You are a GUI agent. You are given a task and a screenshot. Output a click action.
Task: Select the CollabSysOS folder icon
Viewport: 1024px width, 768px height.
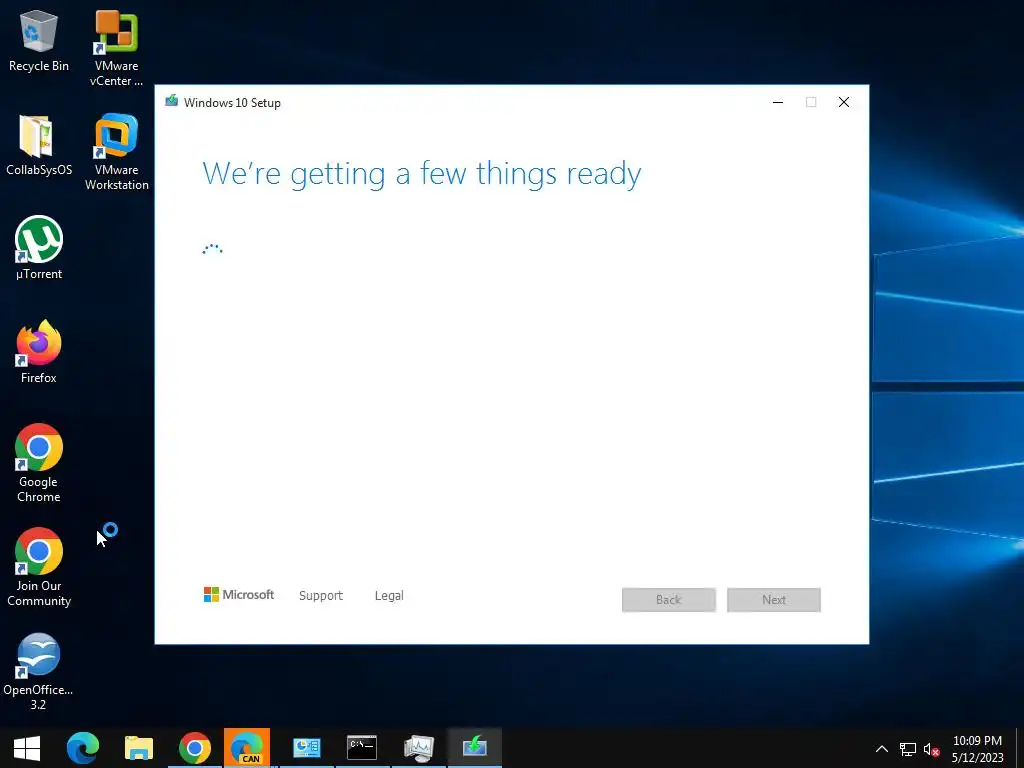point(39,145)
